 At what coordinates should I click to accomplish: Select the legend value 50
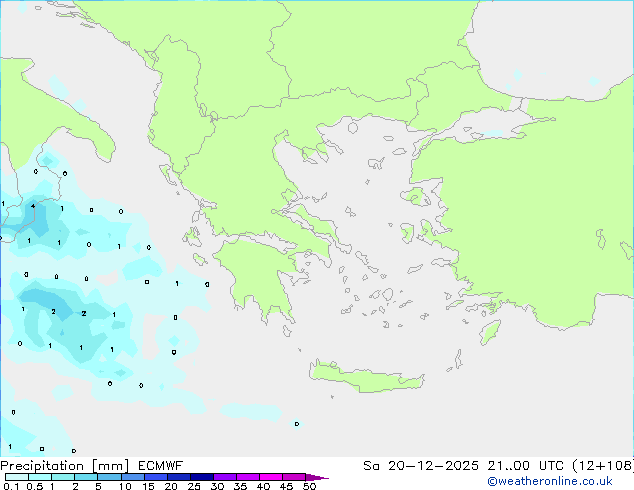pos(309,486)
